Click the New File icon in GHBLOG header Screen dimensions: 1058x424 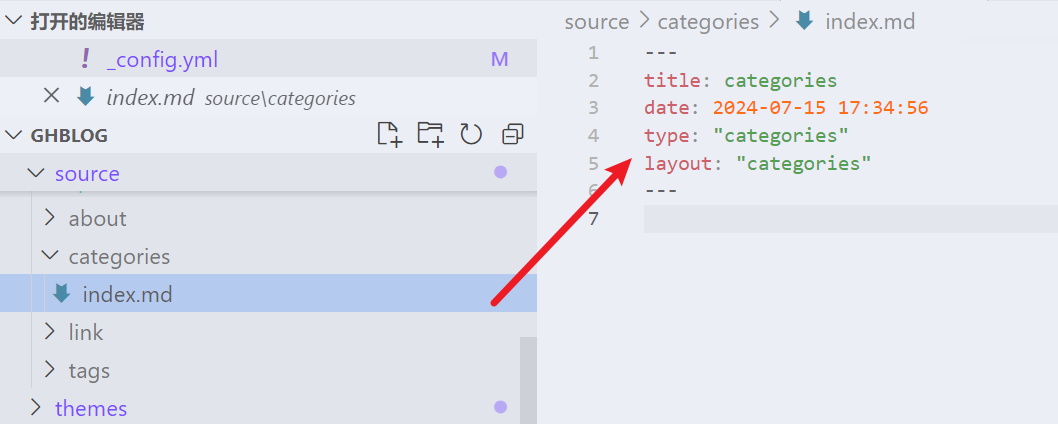click(x=389, y=134)
